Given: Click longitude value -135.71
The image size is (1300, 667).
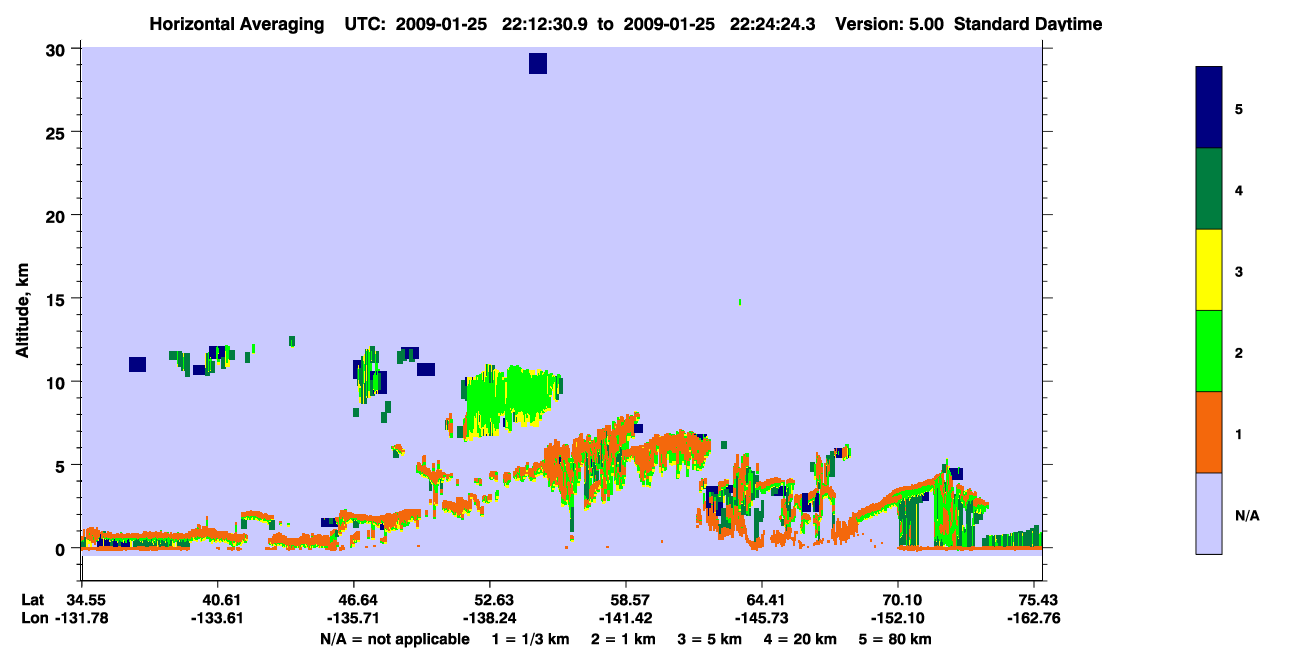Looking at the screenshot, I should tap(354, 618).
